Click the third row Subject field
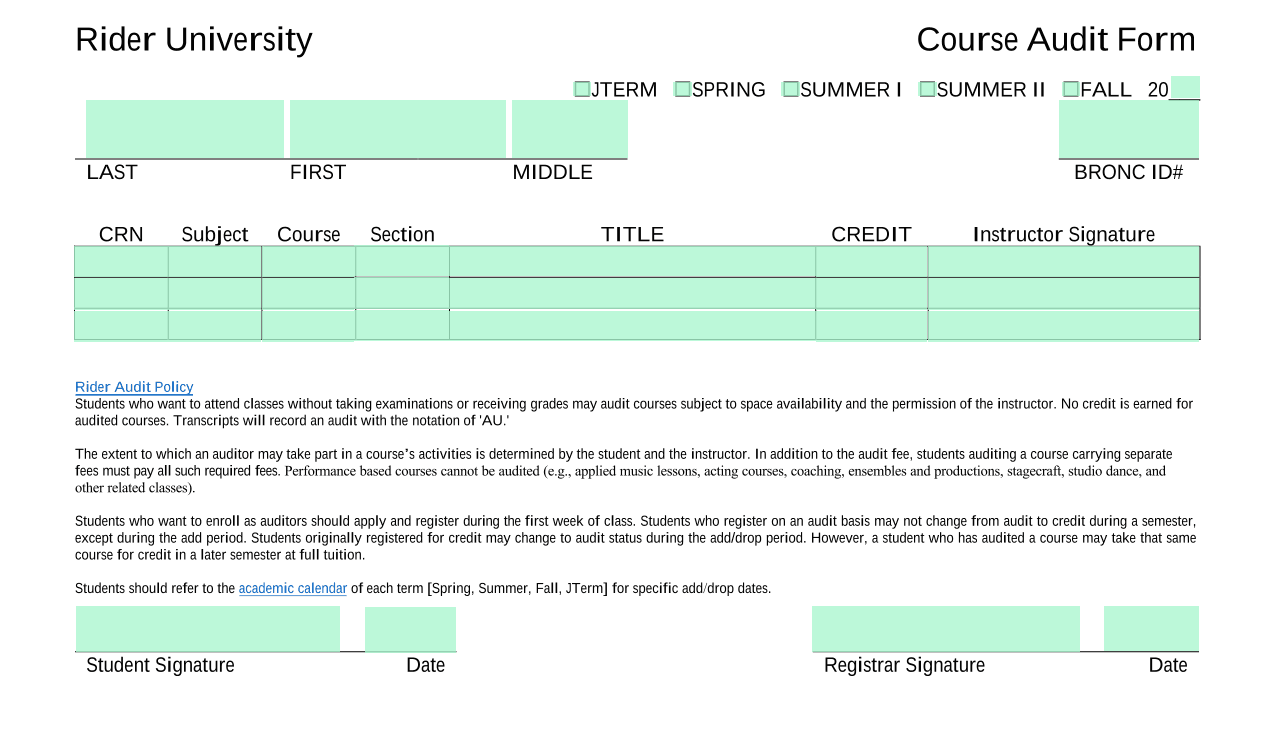This screenshot has width=1275, height=750. pyautogui.click(x=215, y=325)
